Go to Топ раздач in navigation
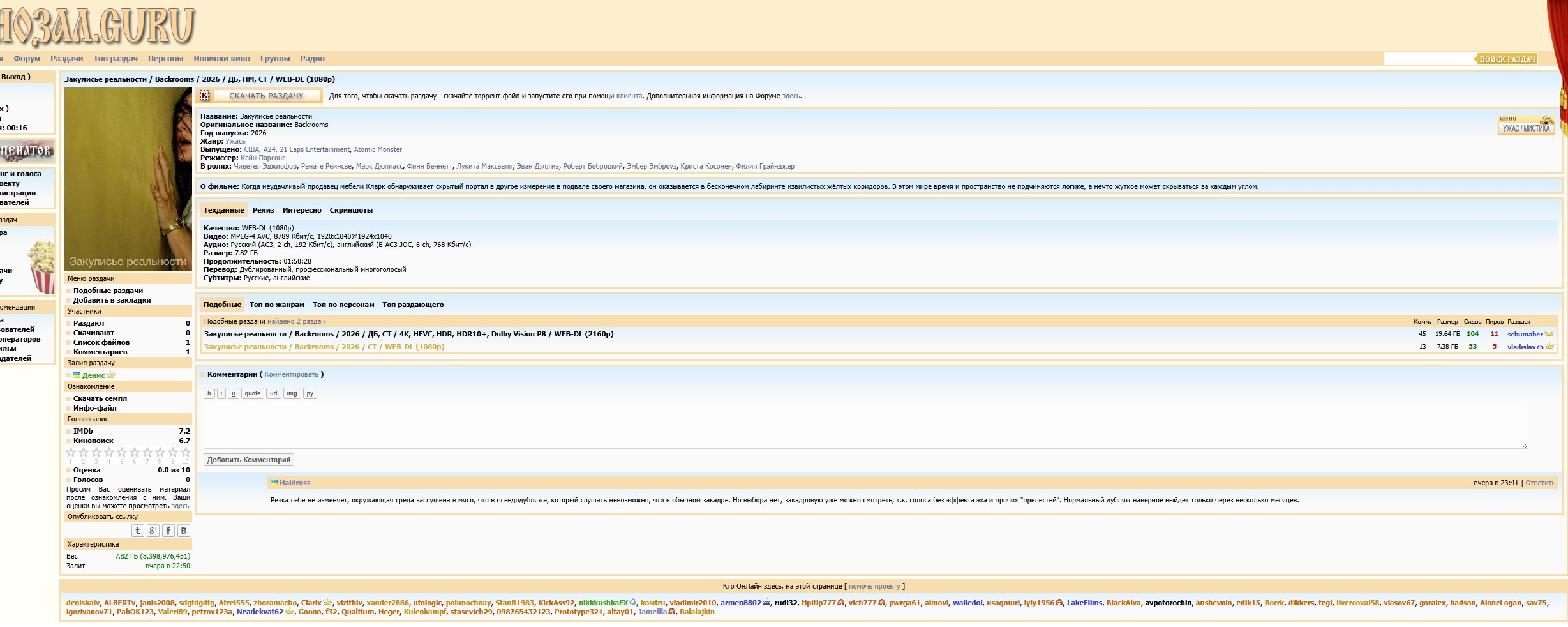This screenshot has width=1568, height=627. [x=116, y=59]
